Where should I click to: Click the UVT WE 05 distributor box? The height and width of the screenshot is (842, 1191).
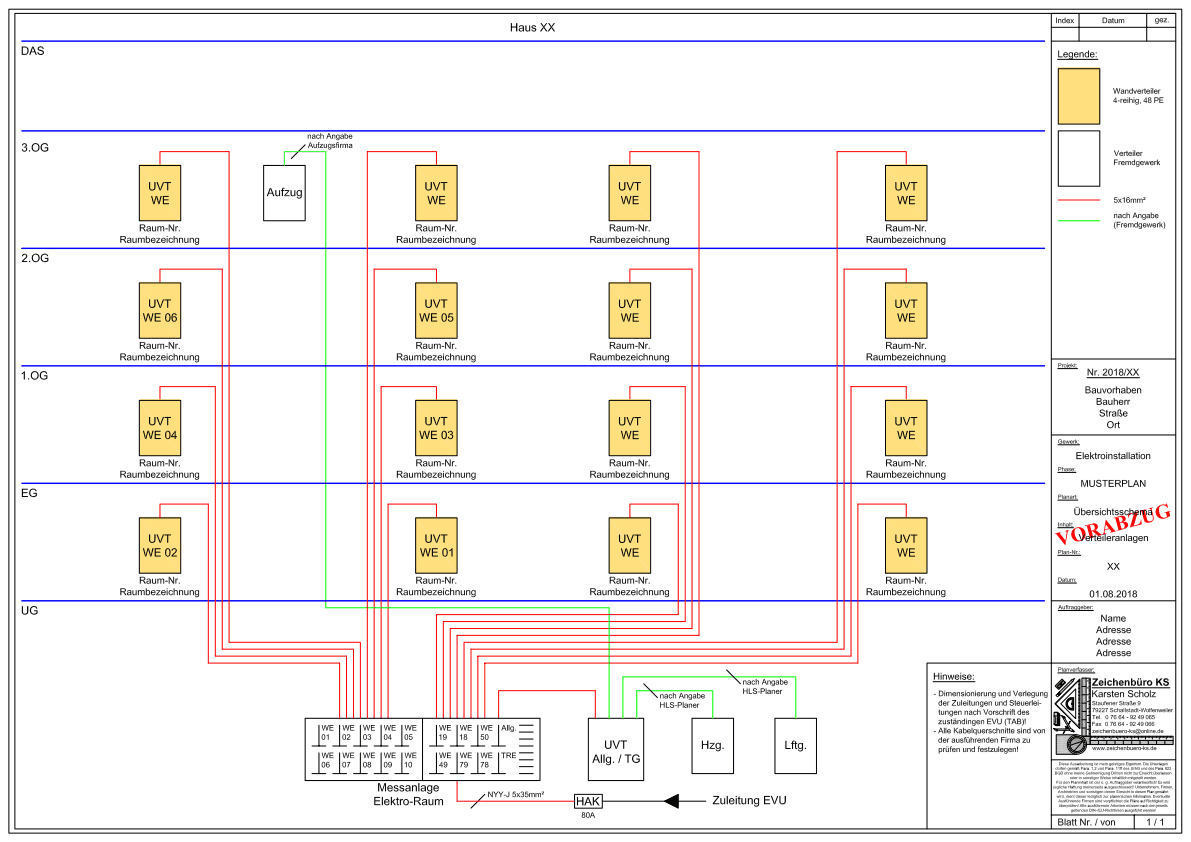[x=436, y=310]
